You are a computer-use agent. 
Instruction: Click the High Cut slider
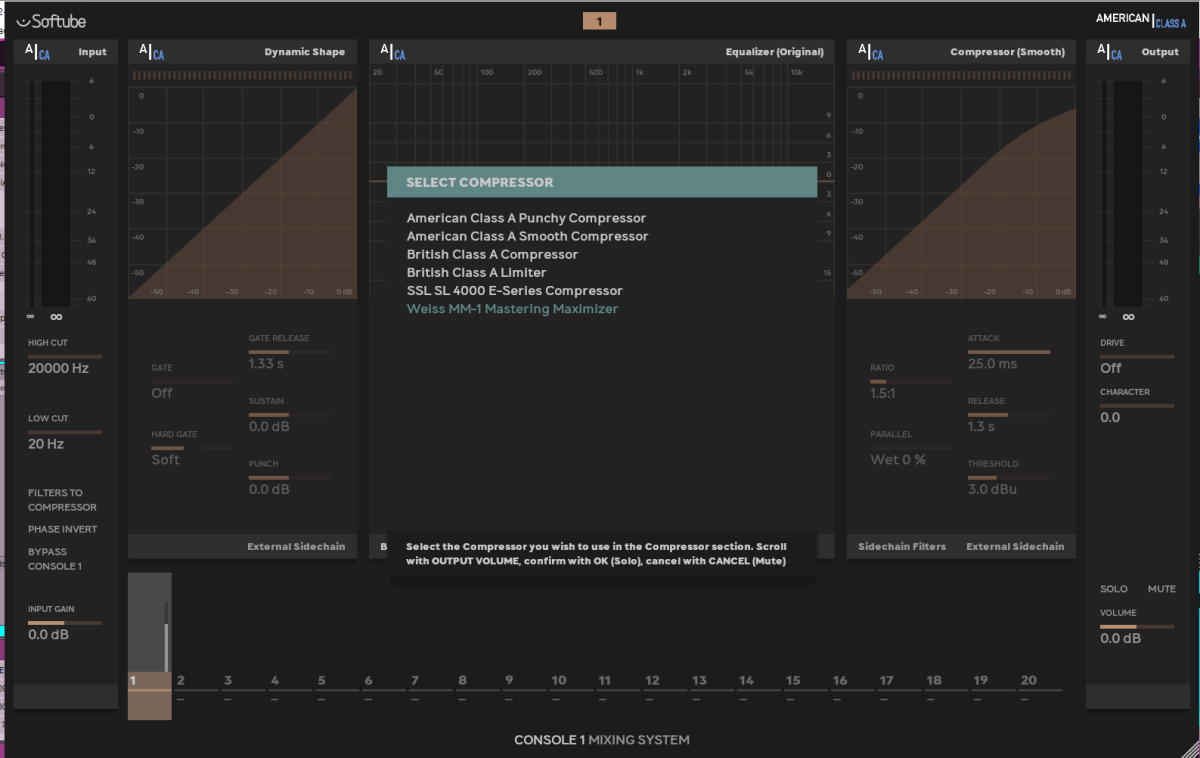(x=65, y=356)
